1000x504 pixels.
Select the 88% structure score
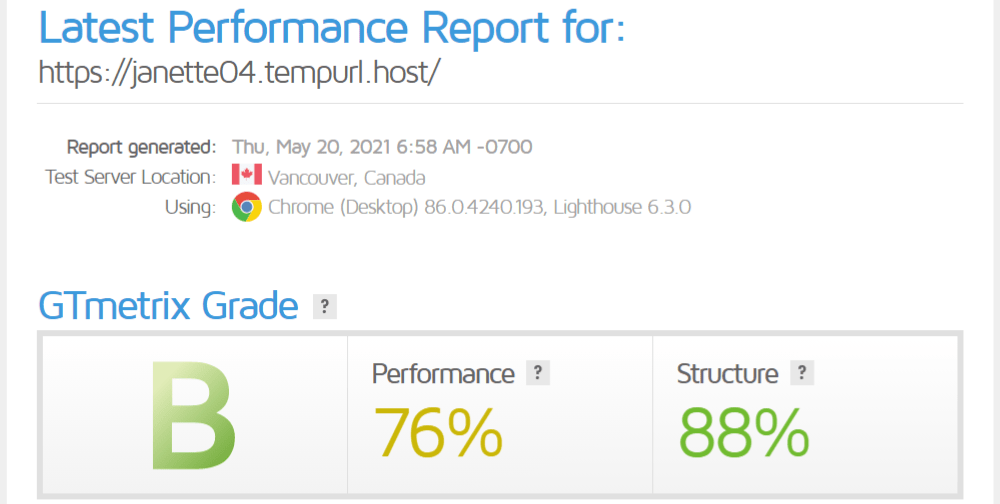point(743,430)
